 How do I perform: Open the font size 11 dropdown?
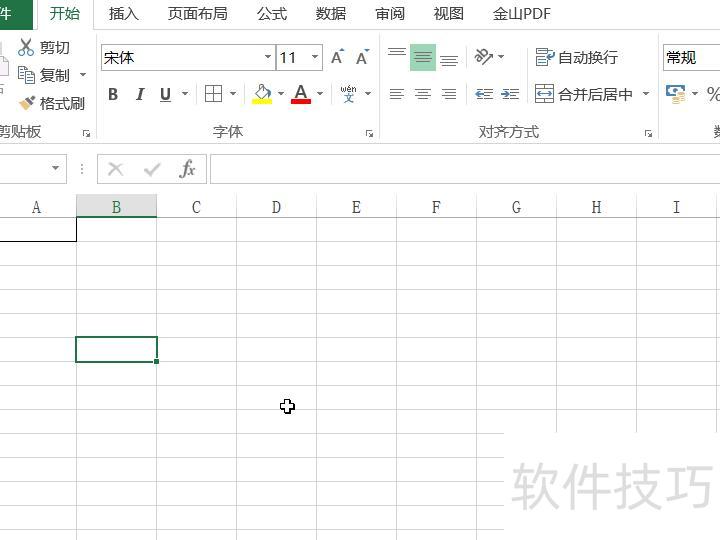point(315,57)
